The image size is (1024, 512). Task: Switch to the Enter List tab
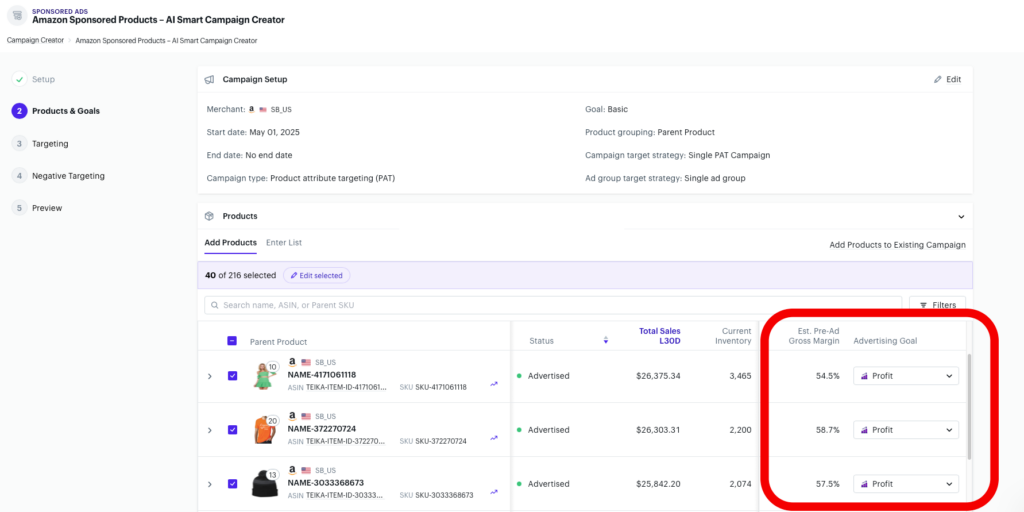(284, 243)
